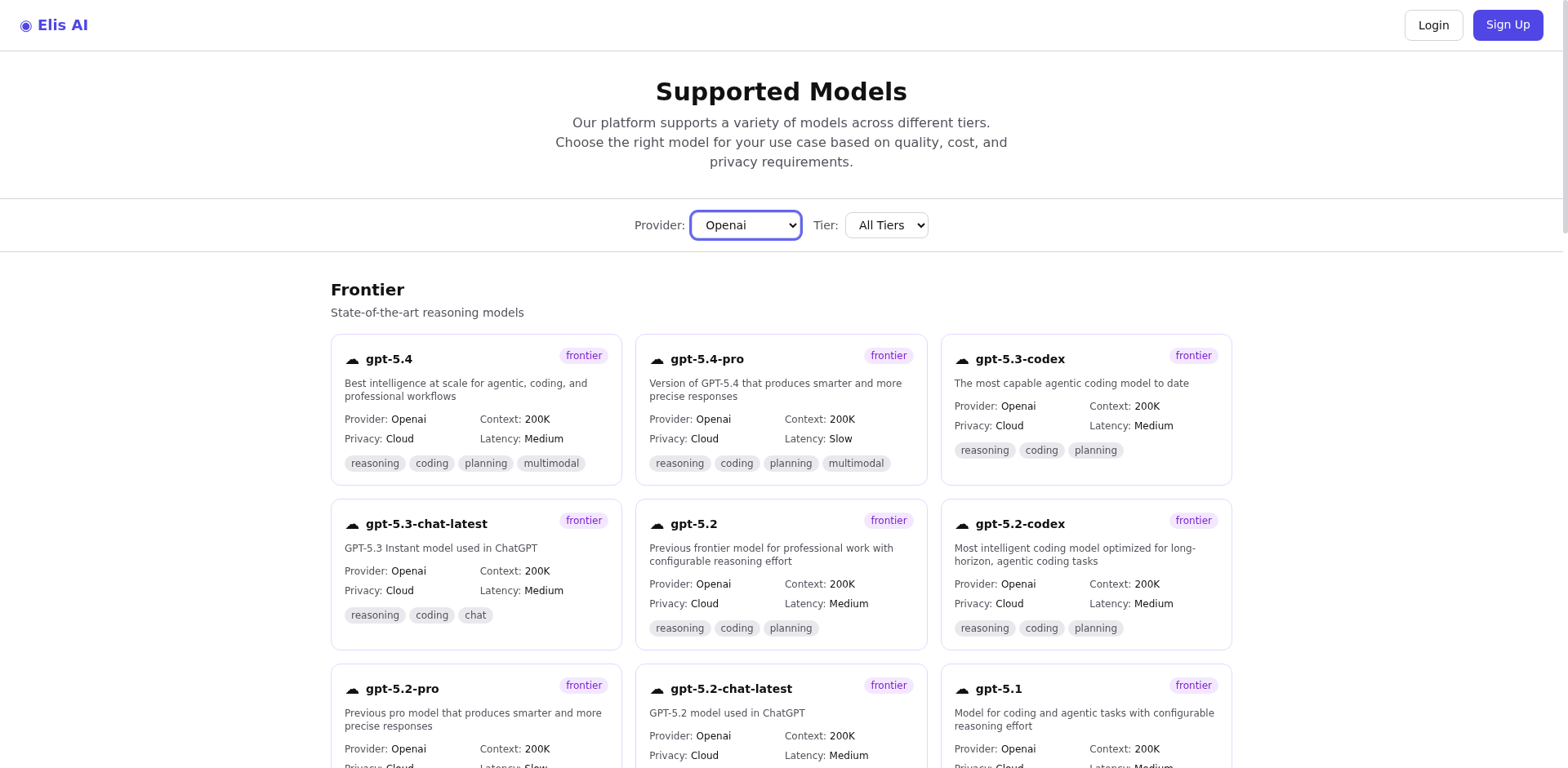Toggle the reasoning tag on gpt-5.2-codex
Viewport: 1568px width, 768px height.
pos(984,628)
